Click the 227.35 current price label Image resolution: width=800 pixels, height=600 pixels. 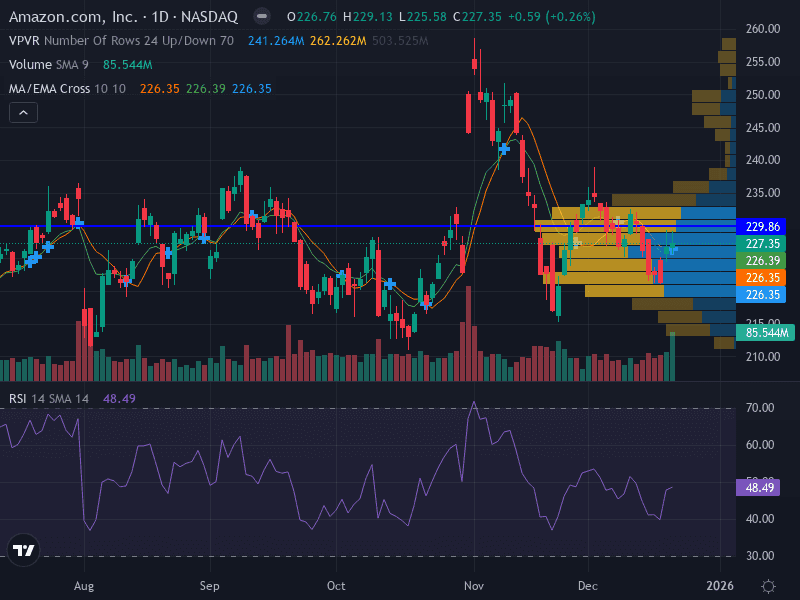point(761,243)
